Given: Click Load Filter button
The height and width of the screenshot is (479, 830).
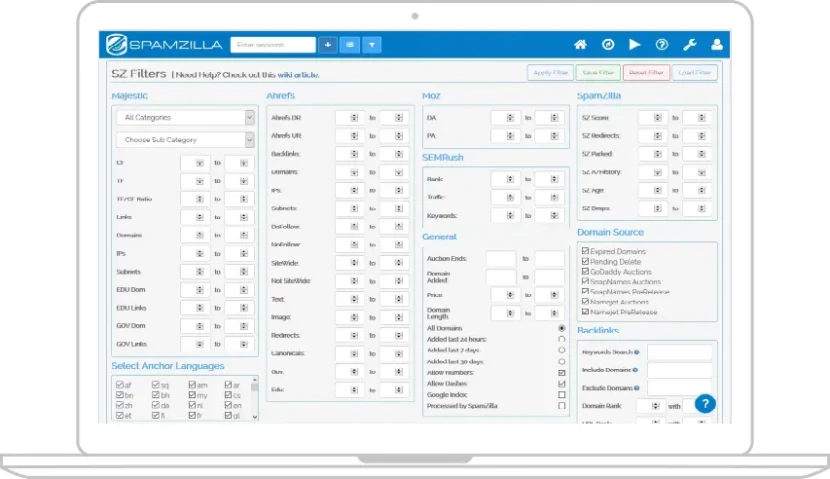Looking at the screenshot, I should coord(695,73).
